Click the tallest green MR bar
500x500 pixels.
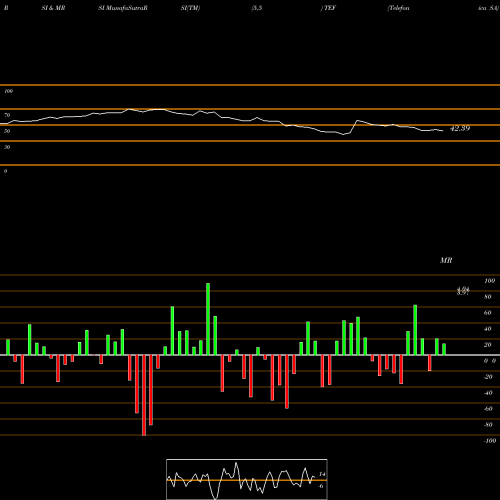click(208, 319)
